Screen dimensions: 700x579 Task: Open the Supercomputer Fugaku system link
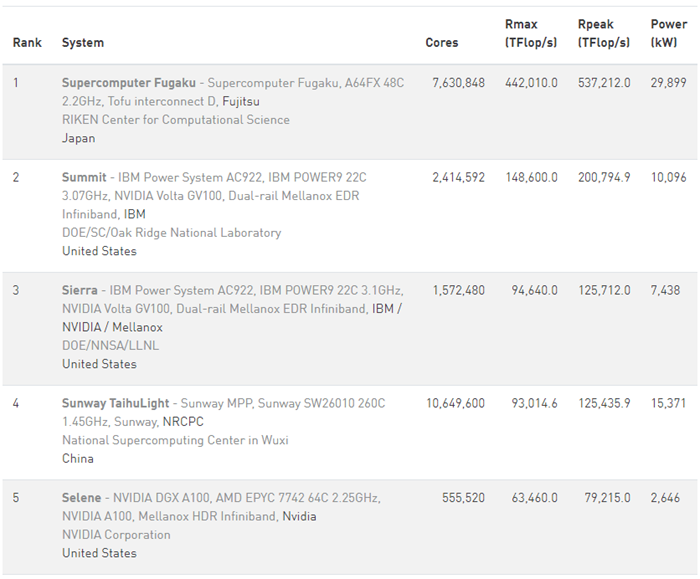pos(128,83)
